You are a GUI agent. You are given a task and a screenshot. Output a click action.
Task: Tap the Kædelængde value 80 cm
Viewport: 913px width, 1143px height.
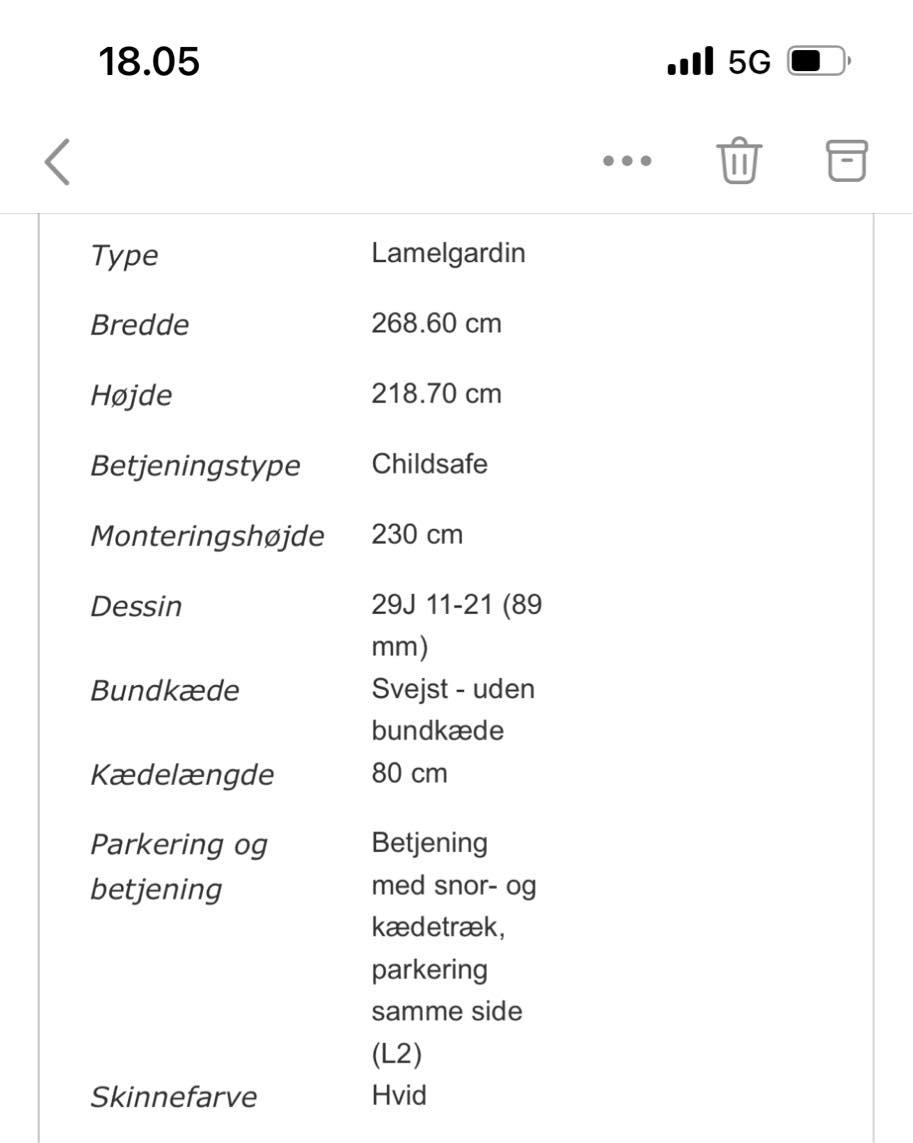click(409, 773)
